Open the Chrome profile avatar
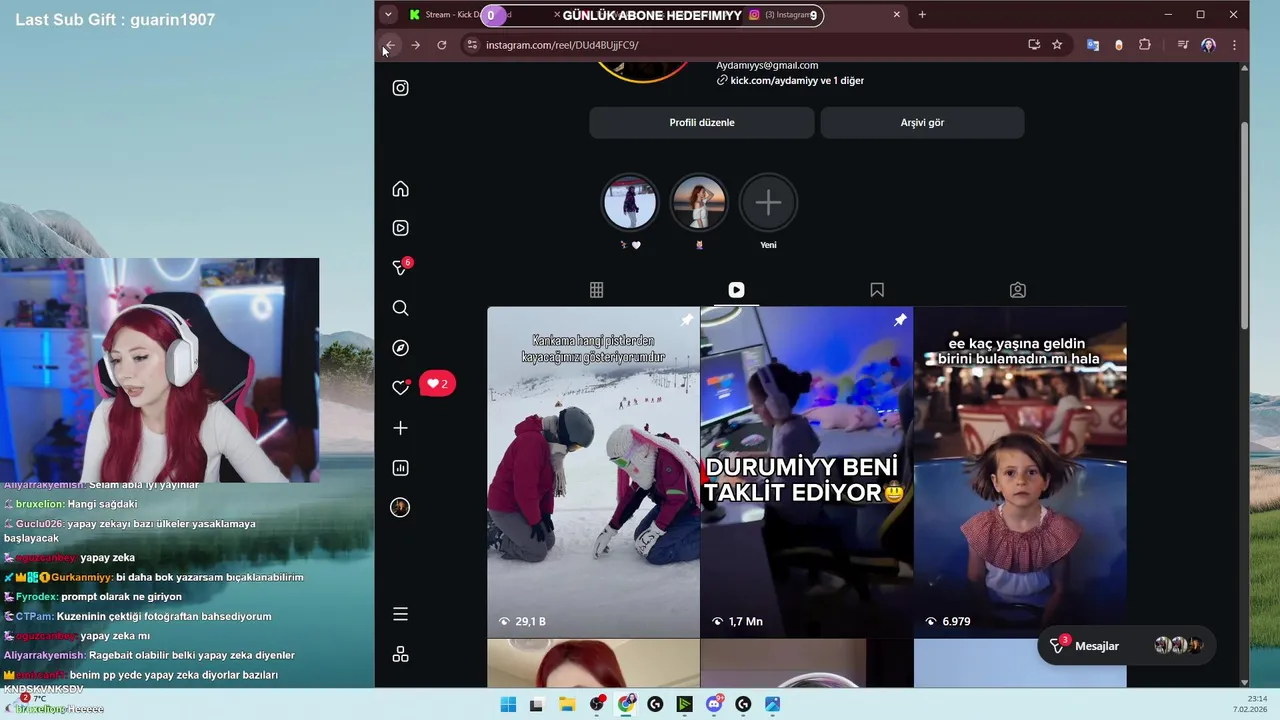This screenshot has width=1280, height=720. 1209,45
